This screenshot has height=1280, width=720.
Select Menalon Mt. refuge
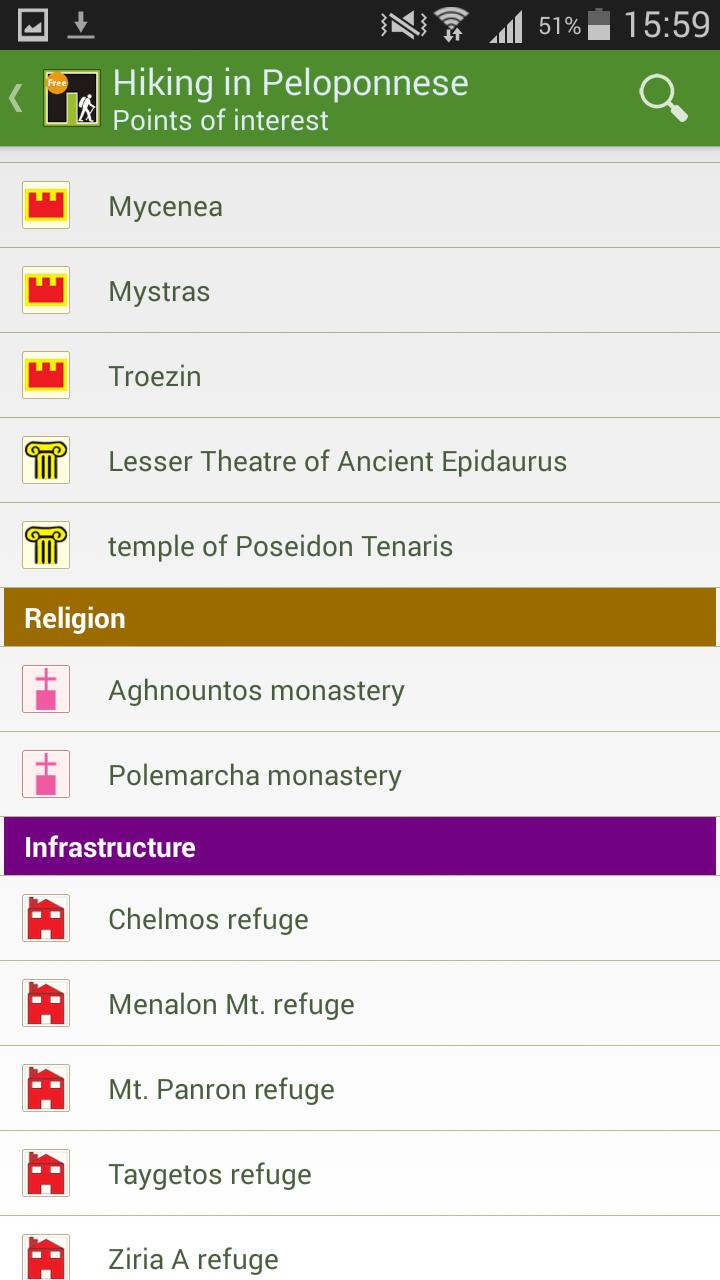pos(231,1004)
